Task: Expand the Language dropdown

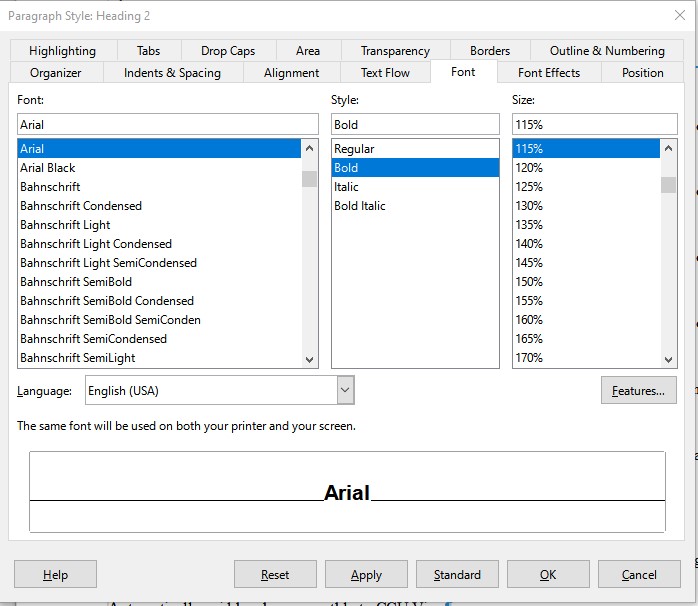Action: point(345,390)
